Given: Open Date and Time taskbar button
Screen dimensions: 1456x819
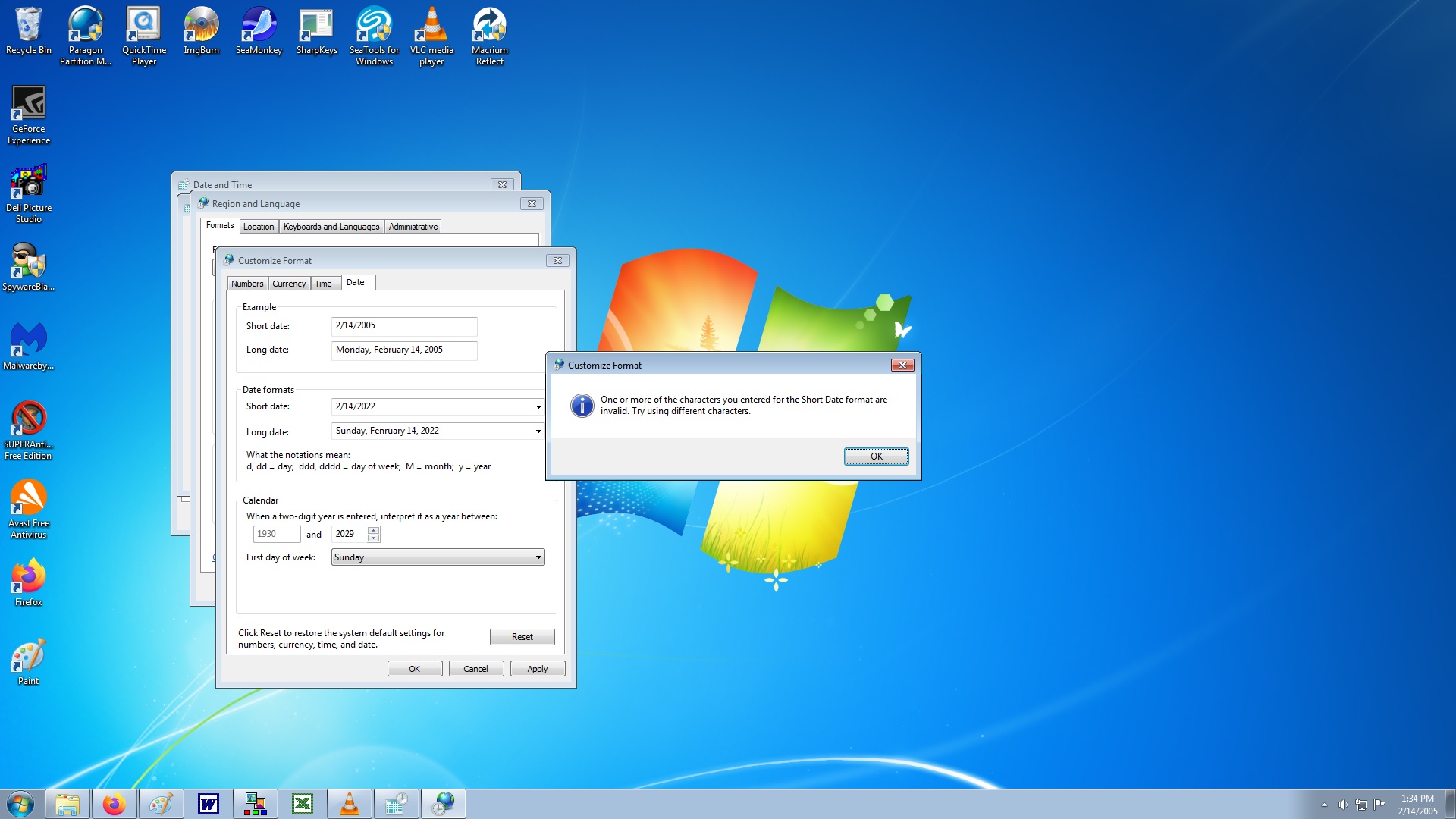Looking at the screenshot, I should pos(397,804).
